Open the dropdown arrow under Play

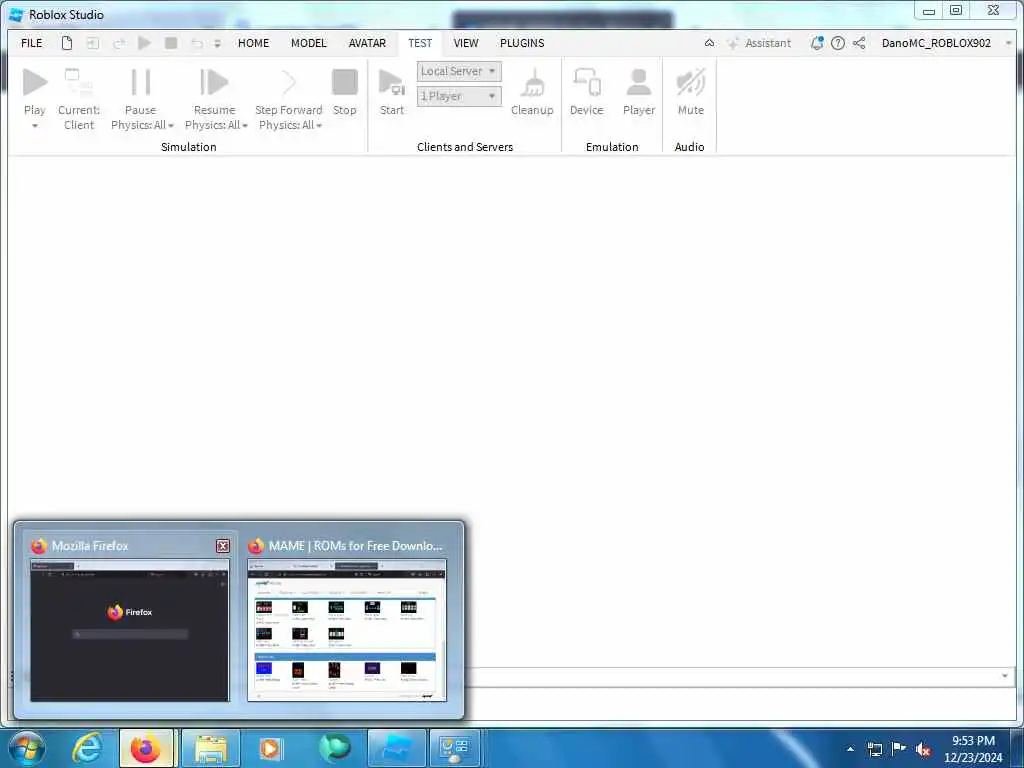tap(35, 125)
